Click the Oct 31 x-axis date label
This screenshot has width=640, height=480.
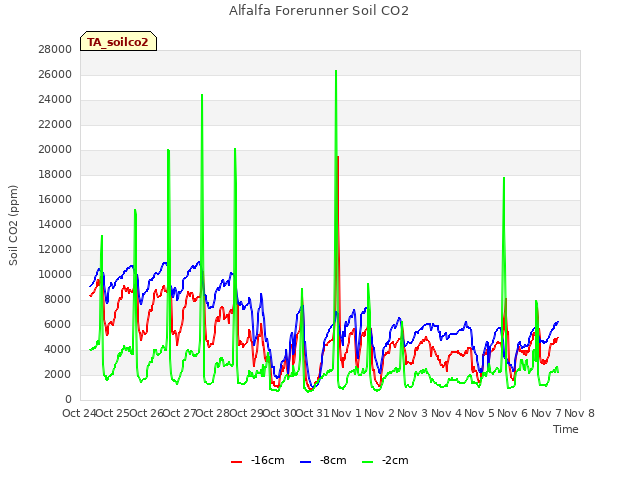(313, 413)
